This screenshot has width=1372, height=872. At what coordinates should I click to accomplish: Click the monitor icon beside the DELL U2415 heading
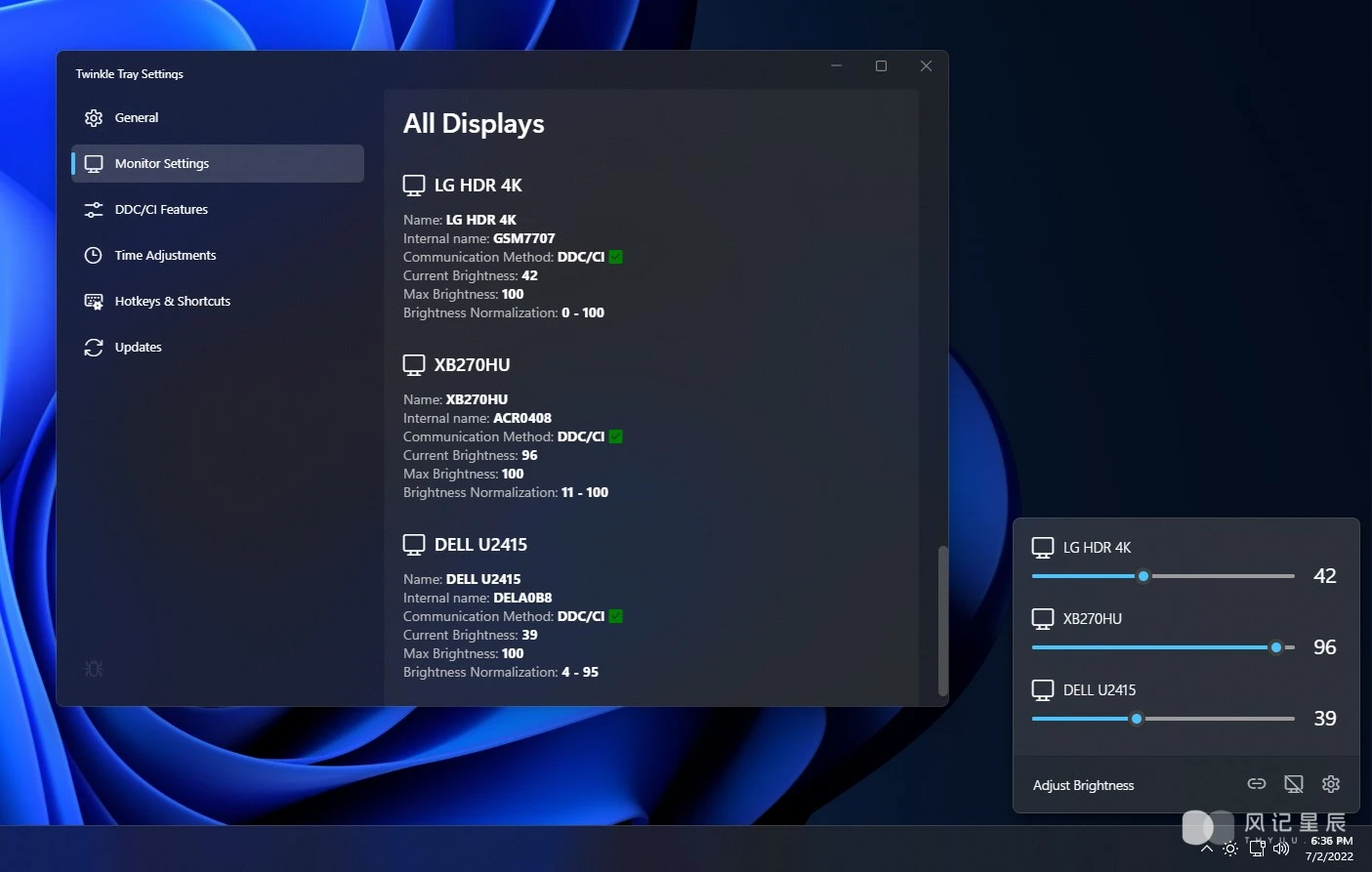(414, 545)
